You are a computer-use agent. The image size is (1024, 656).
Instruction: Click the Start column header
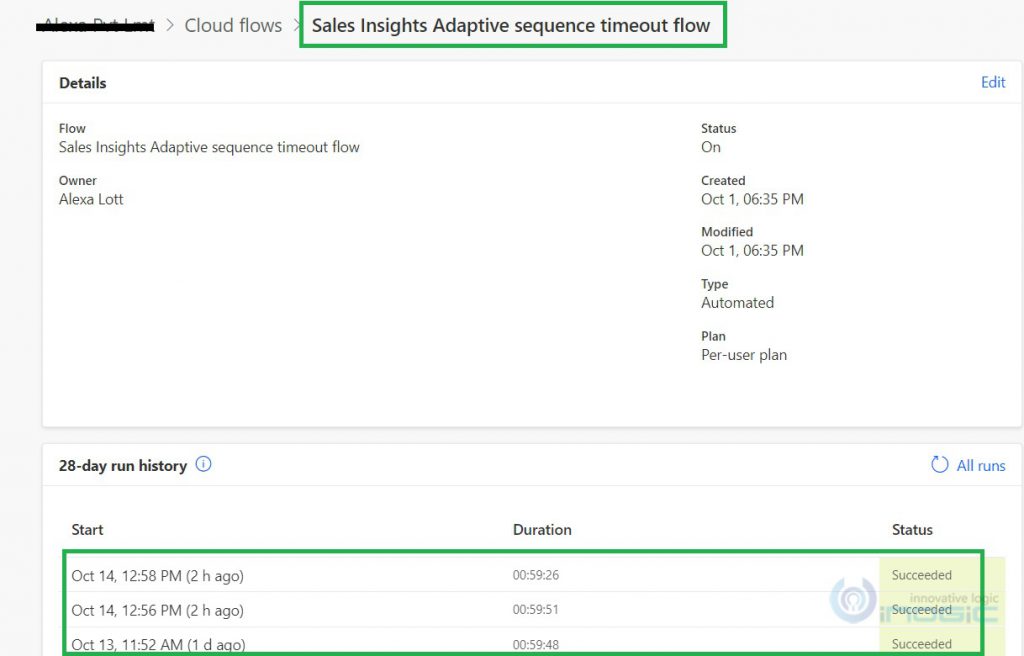point(86,530)
